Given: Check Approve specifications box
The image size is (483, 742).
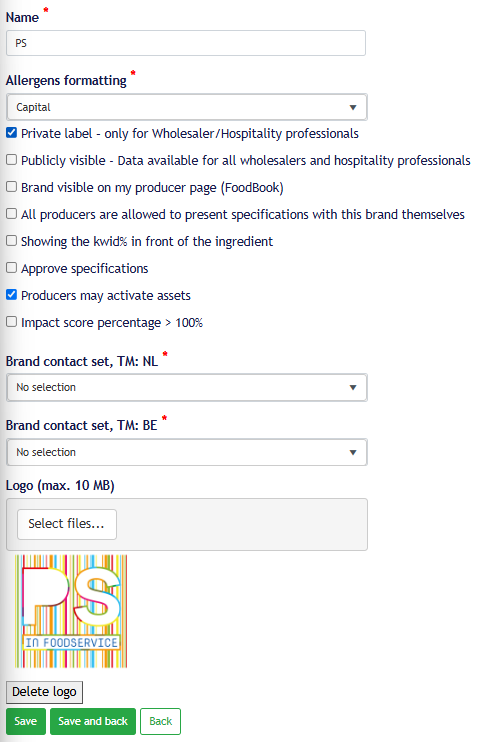Looking at the screenshot, I should [x=11, y=268].
